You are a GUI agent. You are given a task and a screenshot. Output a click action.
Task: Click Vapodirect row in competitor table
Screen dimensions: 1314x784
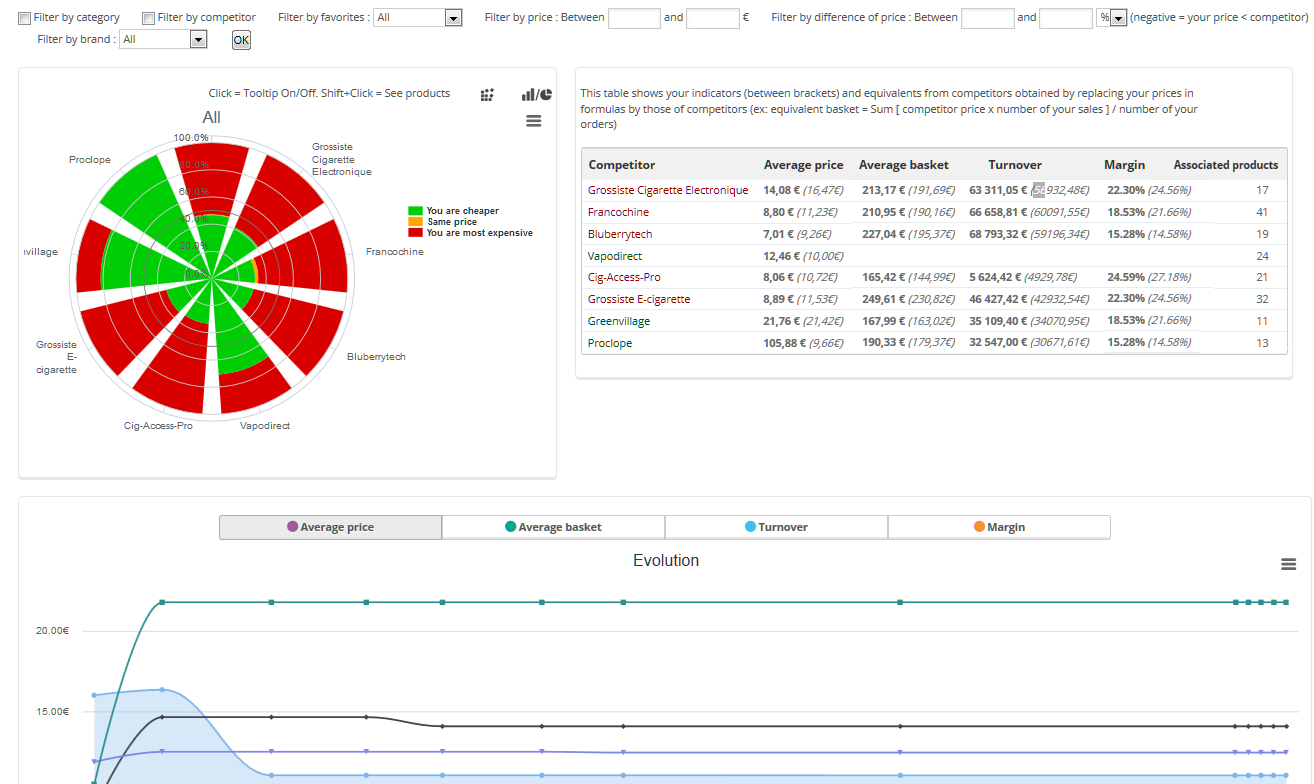tap(934, 256)
